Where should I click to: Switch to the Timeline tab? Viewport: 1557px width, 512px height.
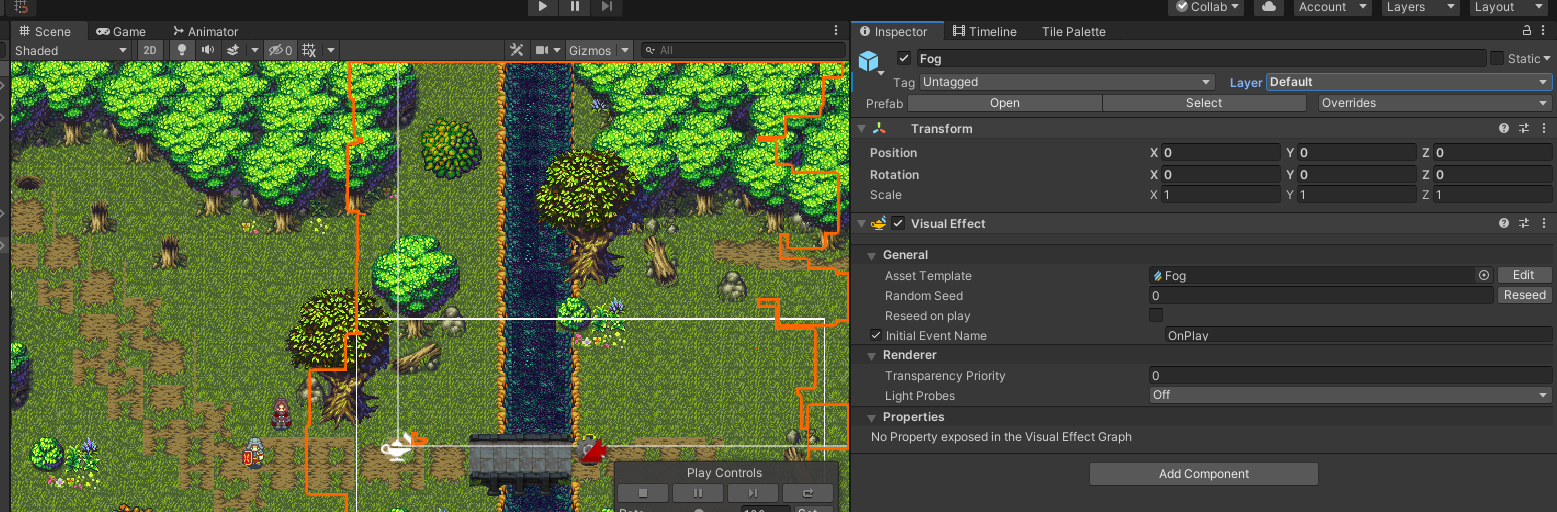coord(984,31)
